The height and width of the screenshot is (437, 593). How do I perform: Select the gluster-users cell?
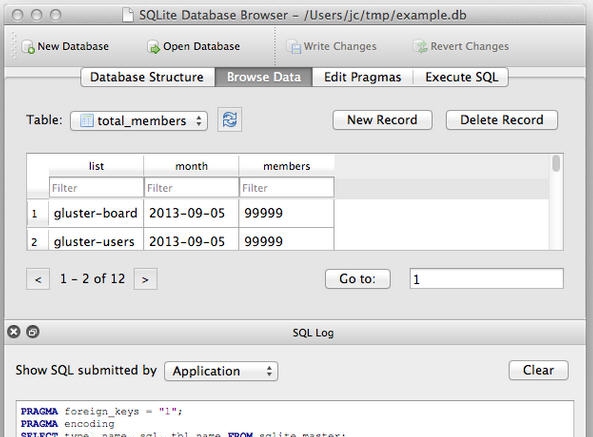click(96, 240)
